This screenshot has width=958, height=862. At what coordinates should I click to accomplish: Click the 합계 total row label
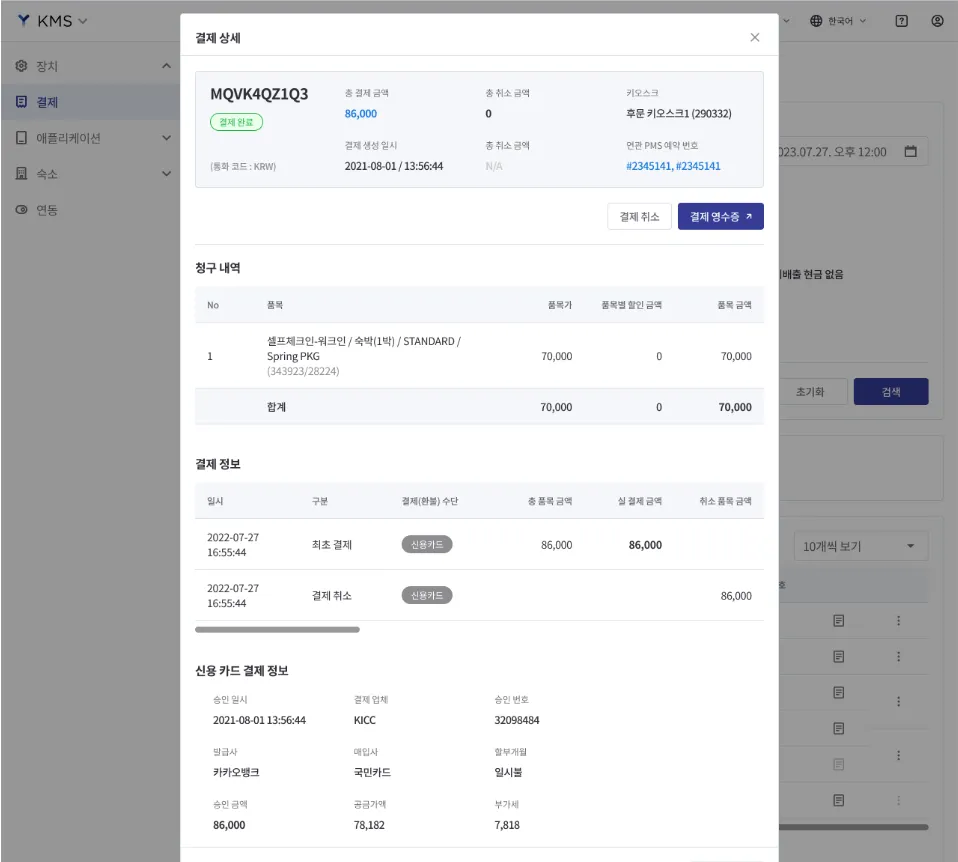(x=276, y=407)
